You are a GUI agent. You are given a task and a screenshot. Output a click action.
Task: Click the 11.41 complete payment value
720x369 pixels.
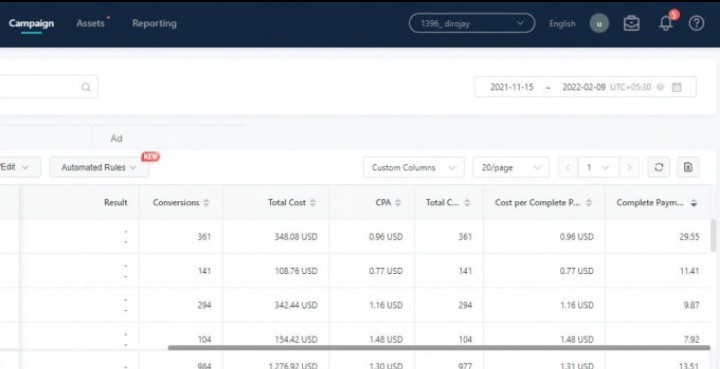pyautogui.click(x=689, y=271)
